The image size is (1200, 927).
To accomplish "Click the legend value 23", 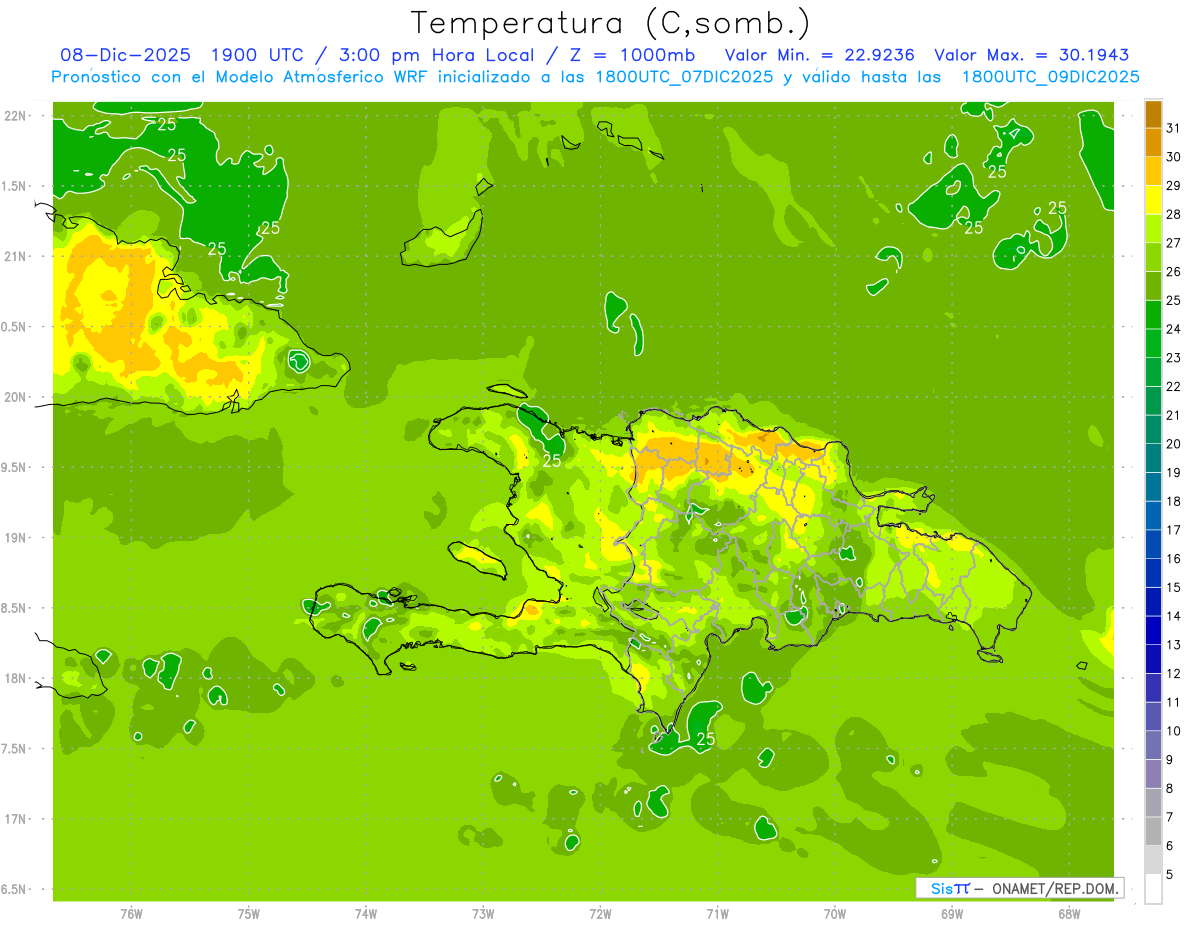I will coord(1174,358).
